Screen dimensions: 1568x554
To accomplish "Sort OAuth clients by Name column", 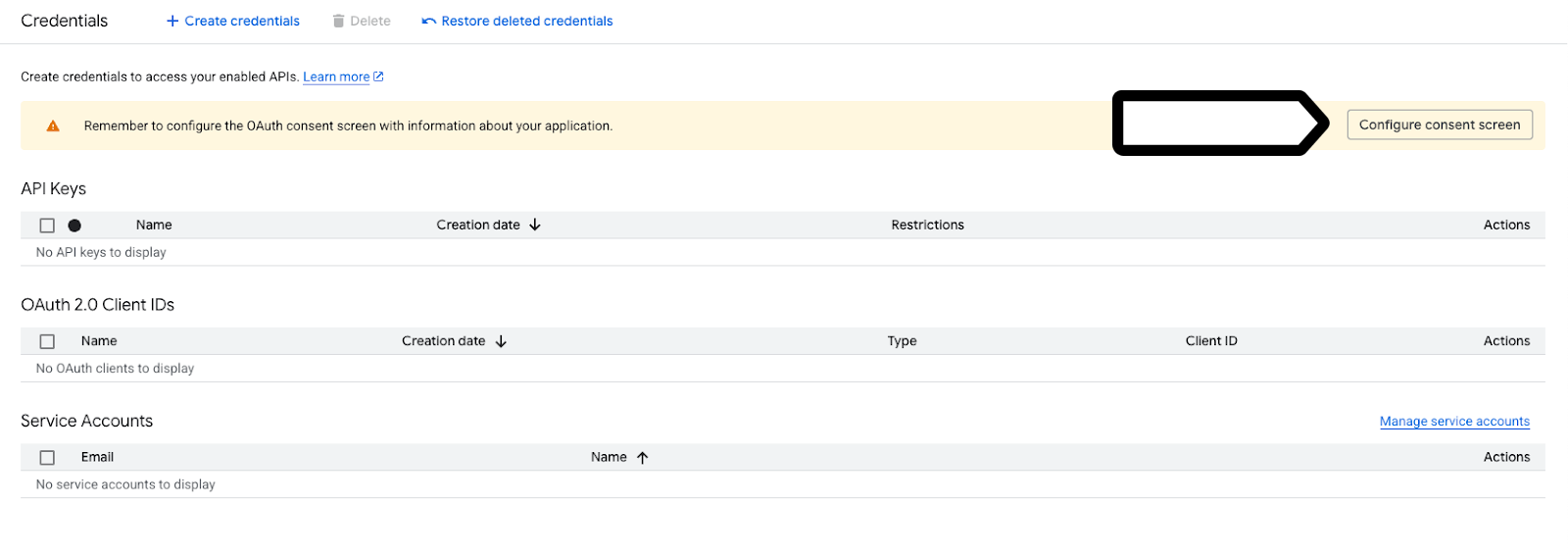I will 99,340.
